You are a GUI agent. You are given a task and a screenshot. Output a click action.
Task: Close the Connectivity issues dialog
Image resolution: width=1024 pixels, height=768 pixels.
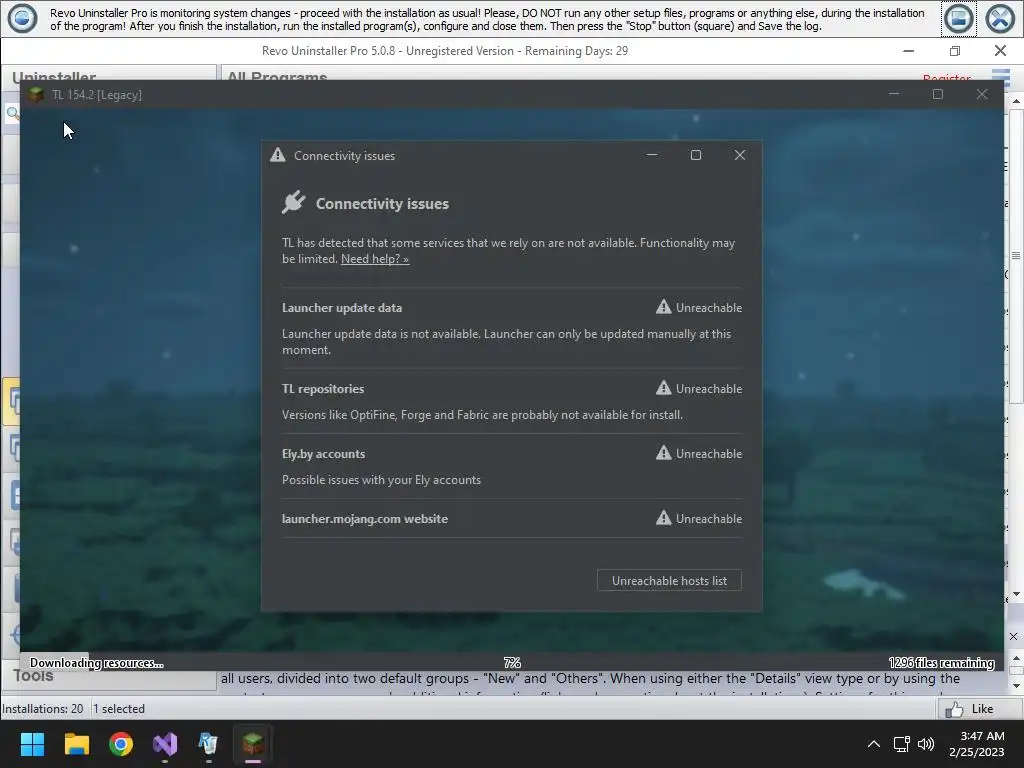[739, 155]
